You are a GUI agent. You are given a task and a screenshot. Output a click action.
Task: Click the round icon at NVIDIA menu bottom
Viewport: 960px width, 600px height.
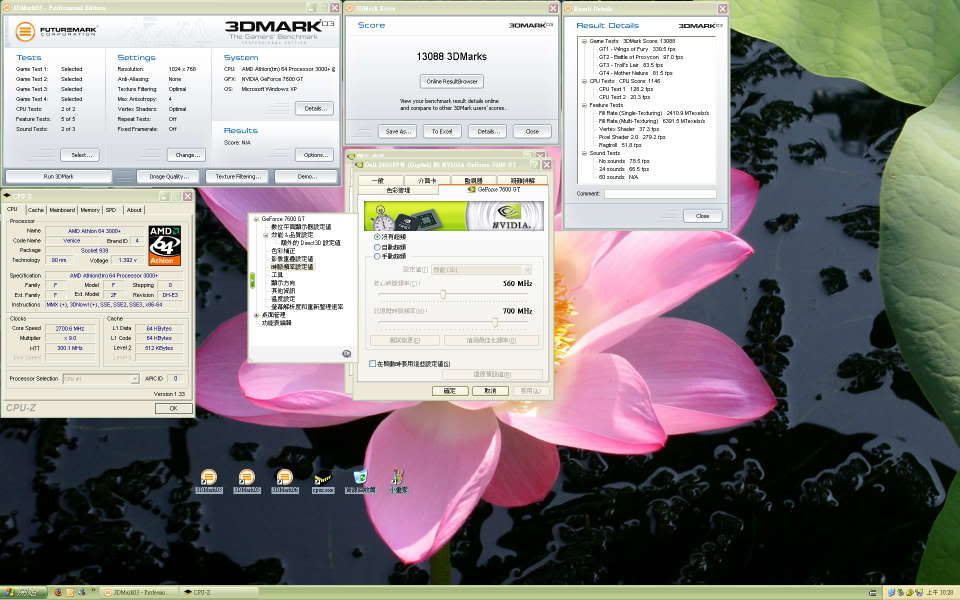click(346, 353)
